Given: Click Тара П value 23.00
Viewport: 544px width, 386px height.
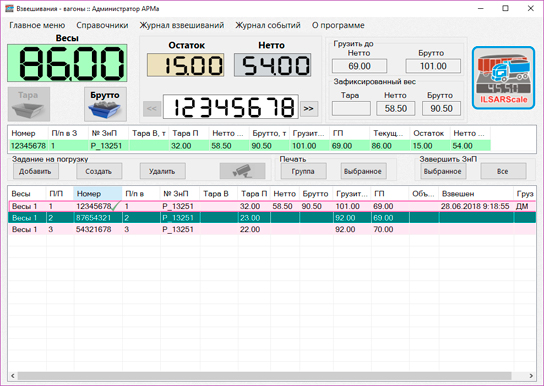Looking at the screenshot, I should [x=250, y=218].
